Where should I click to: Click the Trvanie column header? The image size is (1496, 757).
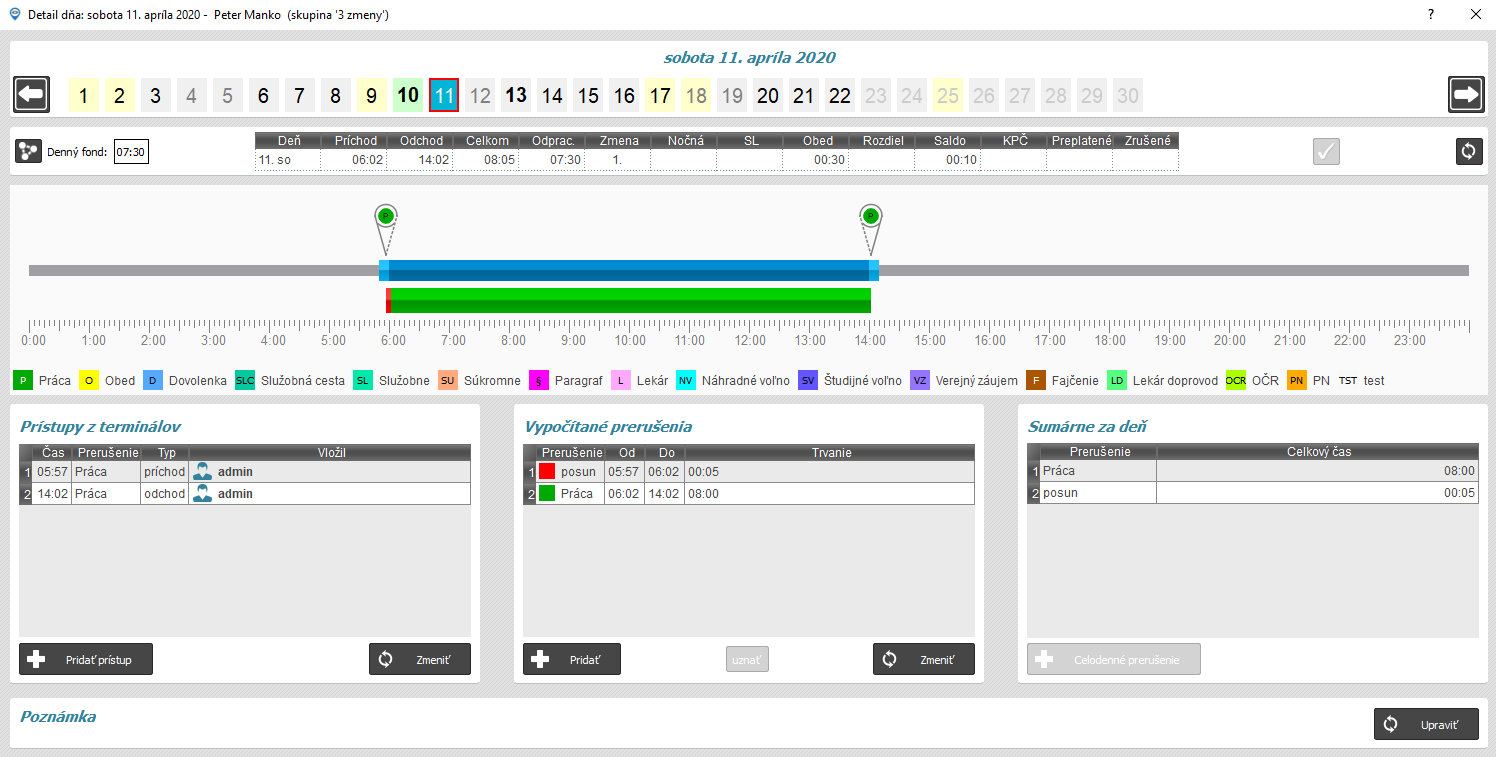click(x=830, y=453)
